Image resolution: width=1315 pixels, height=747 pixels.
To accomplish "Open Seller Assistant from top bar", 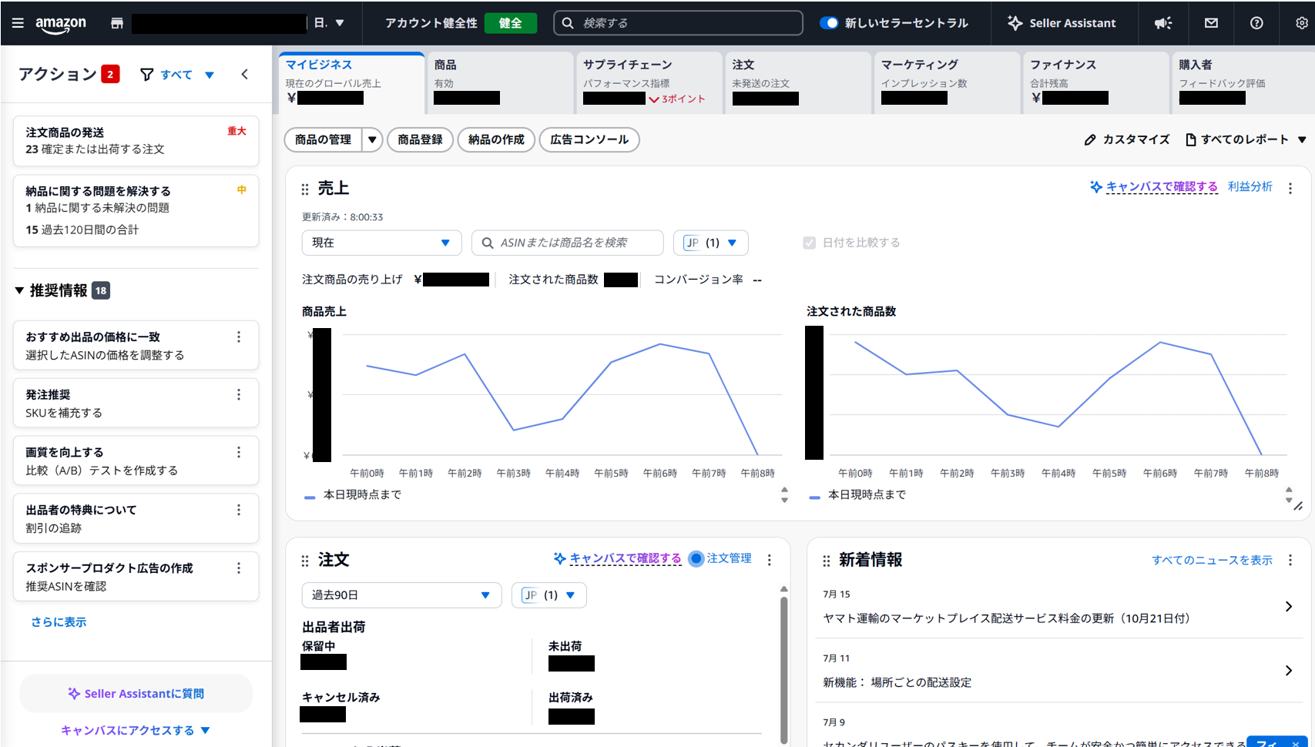I will [x=1061, y=23].
